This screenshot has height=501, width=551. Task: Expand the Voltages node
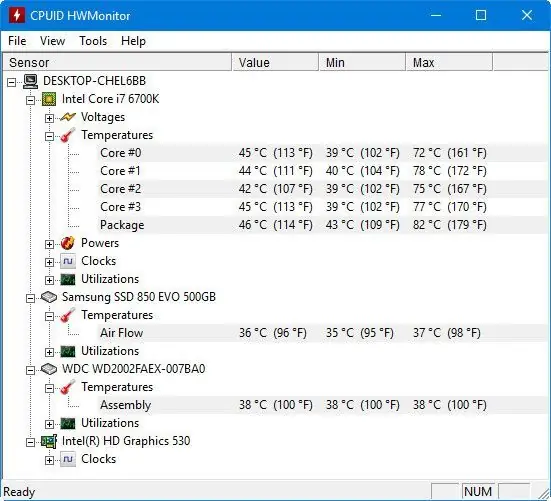tap(50, 118)
